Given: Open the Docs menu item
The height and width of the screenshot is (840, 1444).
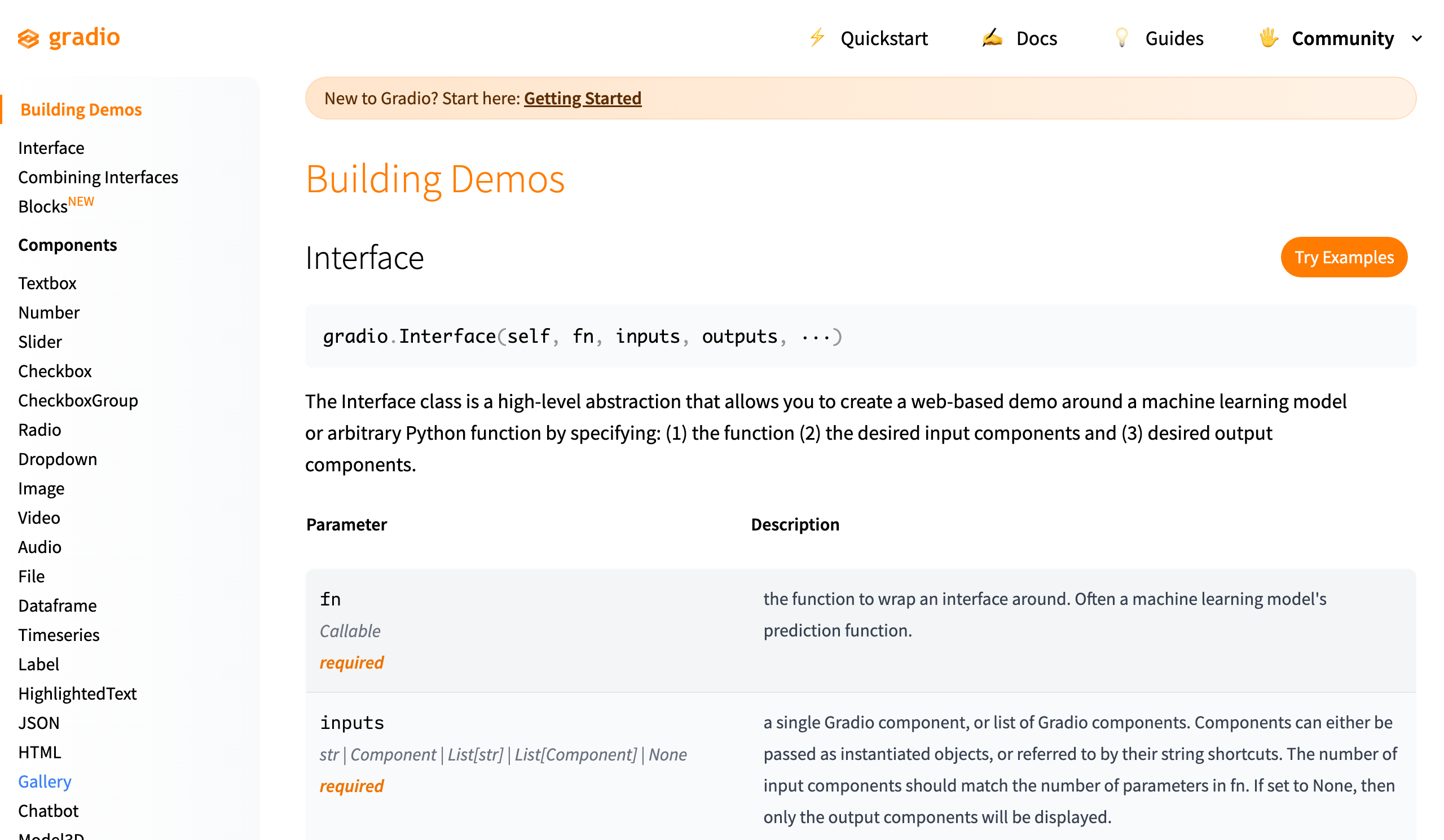Looking at the screenshot, I should [x=1037, y=38].
